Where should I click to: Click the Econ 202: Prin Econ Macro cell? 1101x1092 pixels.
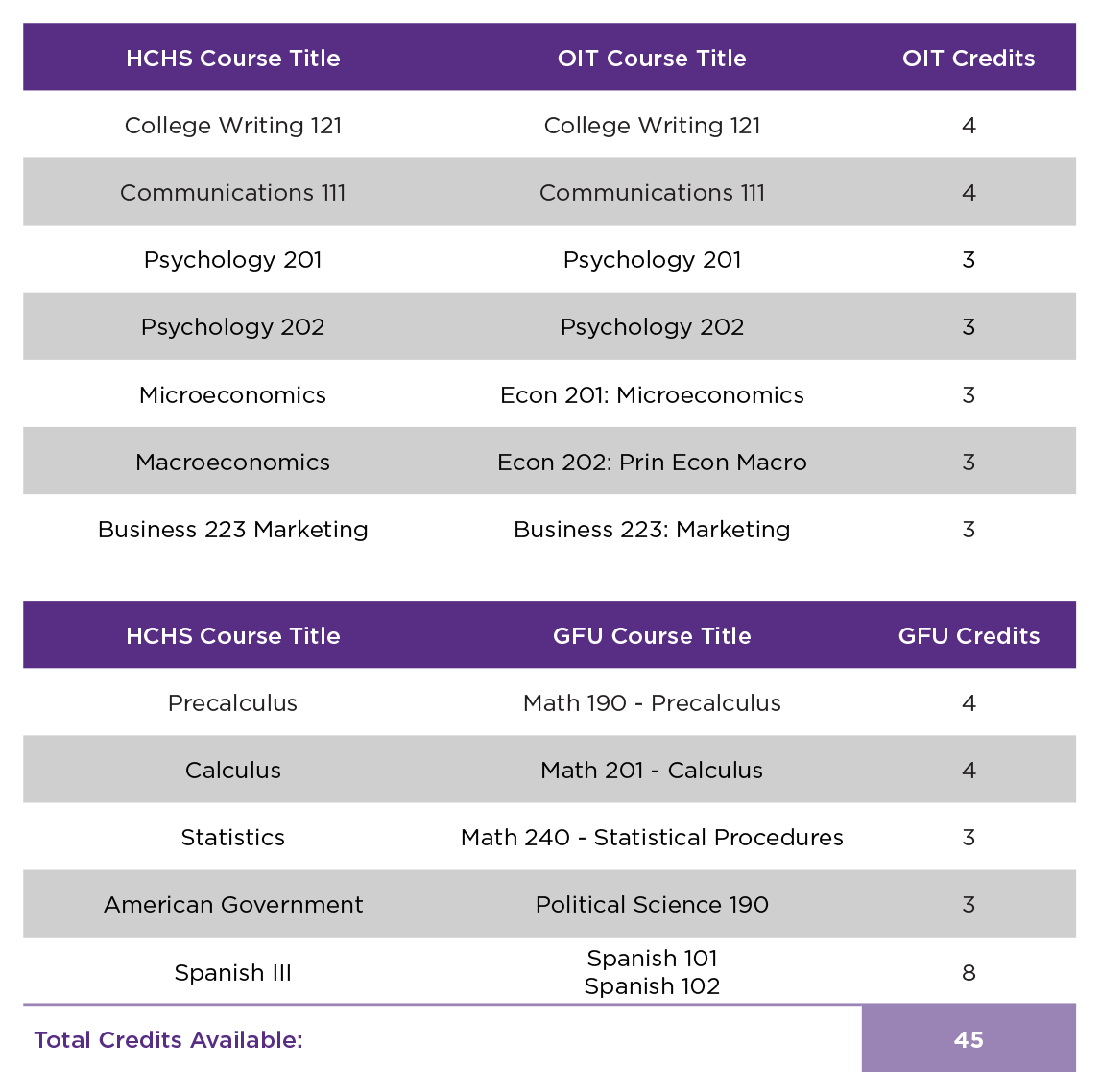652,462
